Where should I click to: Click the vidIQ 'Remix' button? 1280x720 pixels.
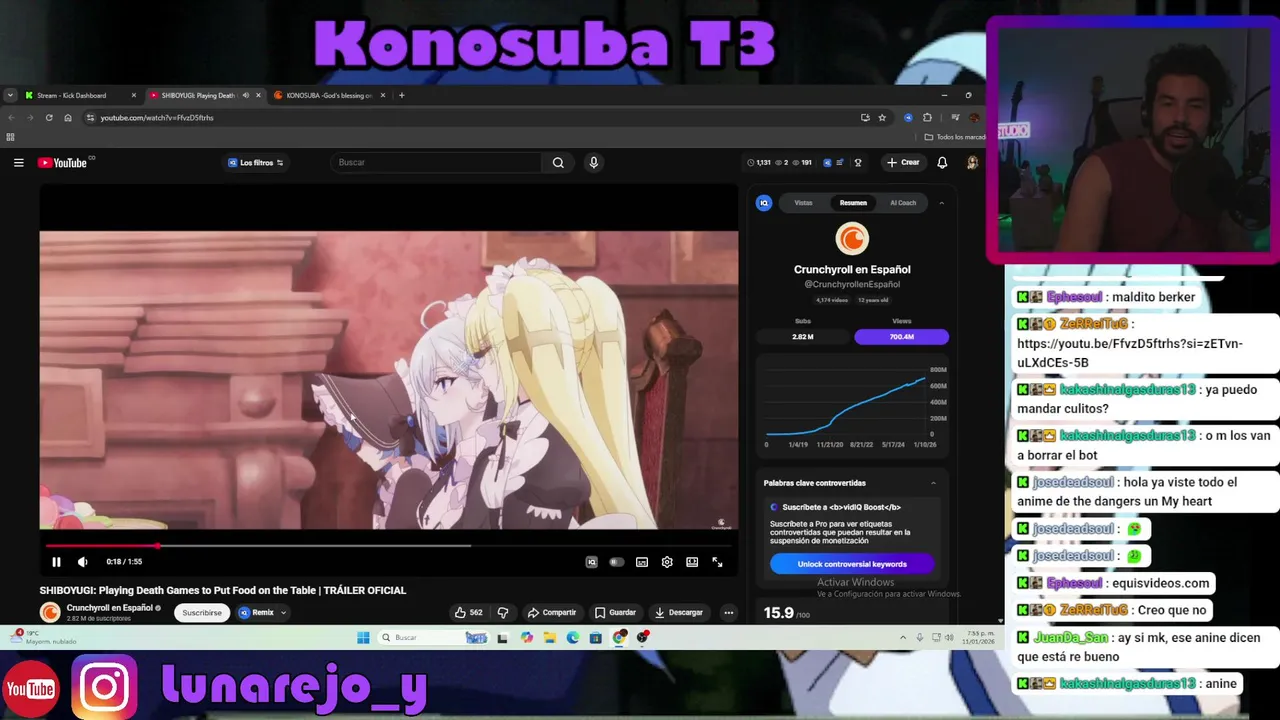tap(256, 612)
